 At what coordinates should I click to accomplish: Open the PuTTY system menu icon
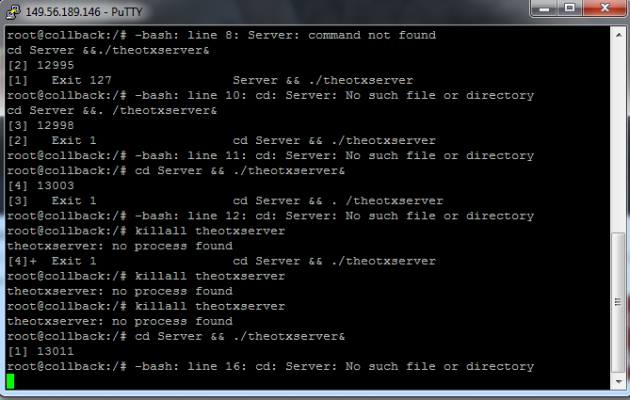click(13, 12)
